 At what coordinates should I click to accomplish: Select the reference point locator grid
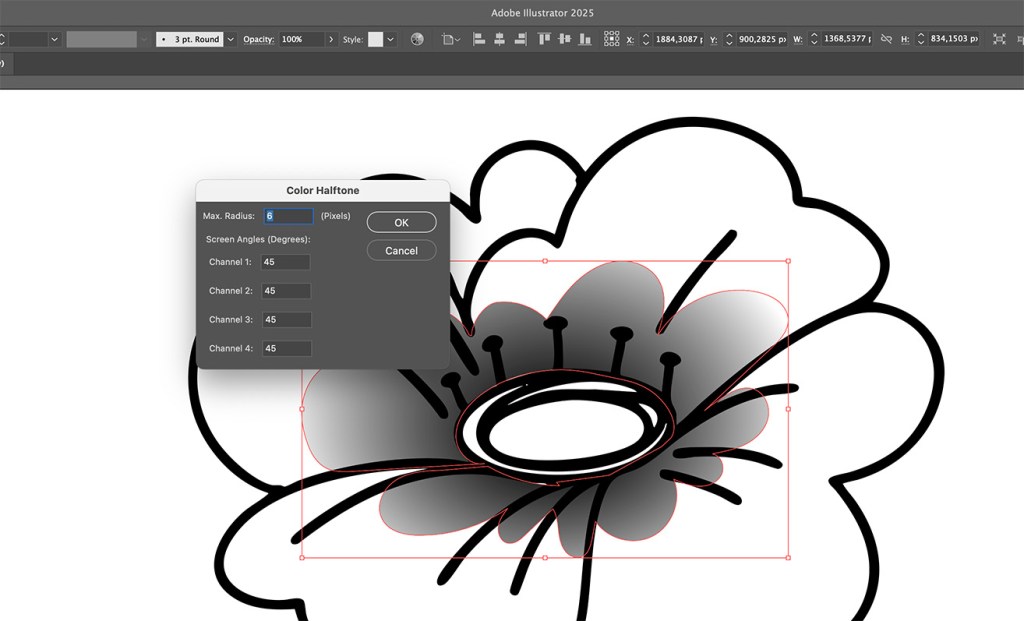tap(611, 39)
